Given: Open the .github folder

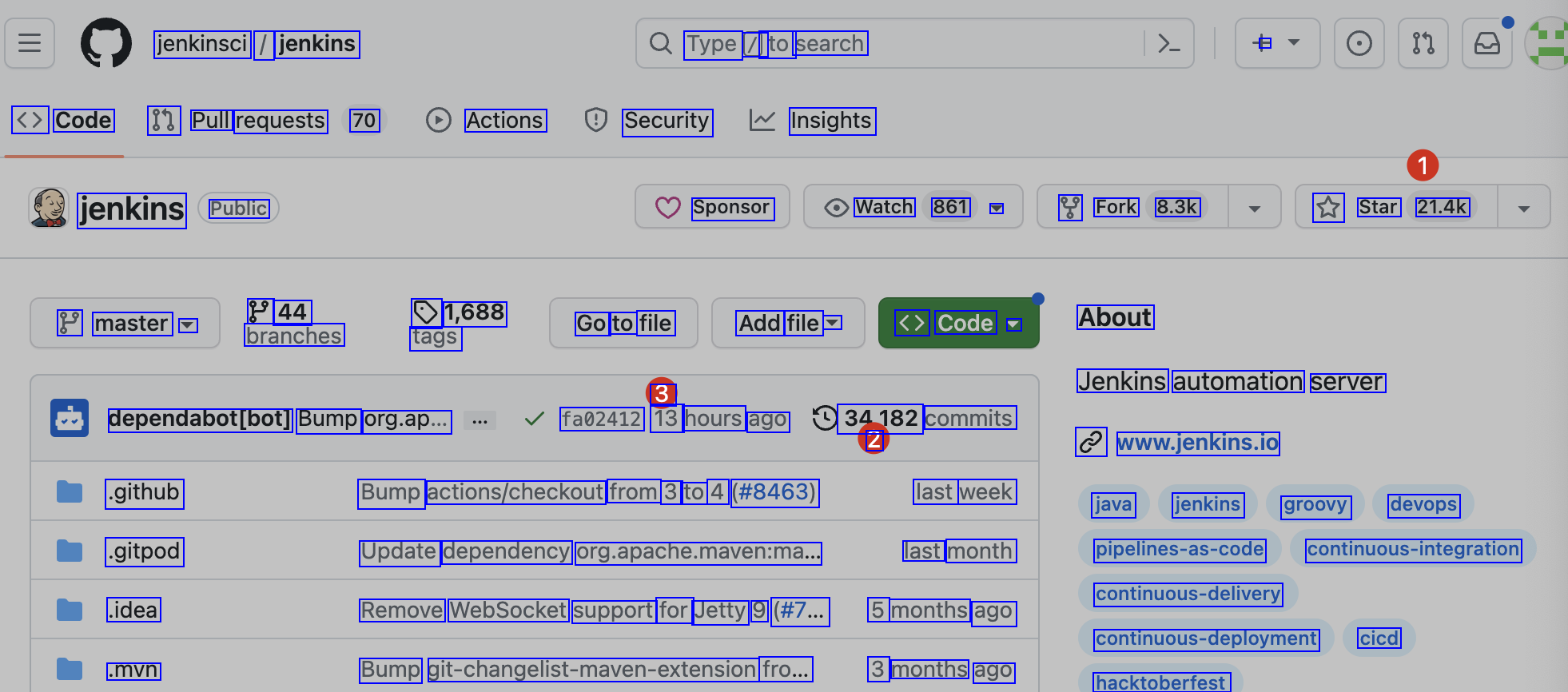Looking at the screenshot, I should [x=144, y=492].
